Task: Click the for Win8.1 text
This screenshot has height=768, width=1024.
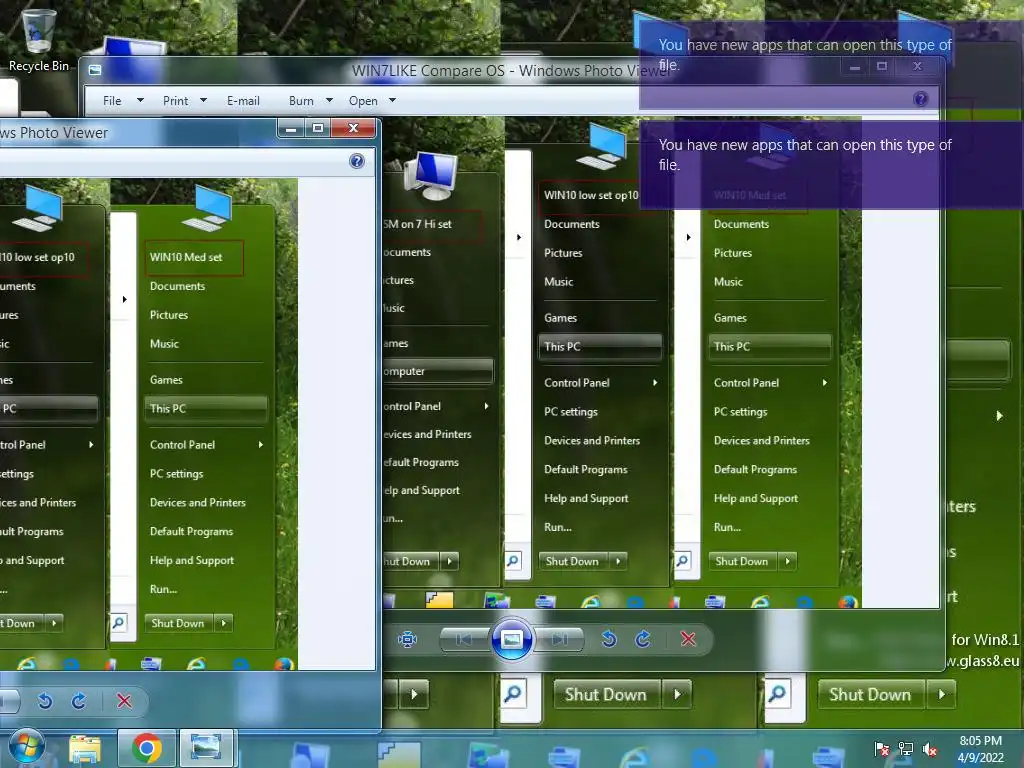Action: click(985, 639)
